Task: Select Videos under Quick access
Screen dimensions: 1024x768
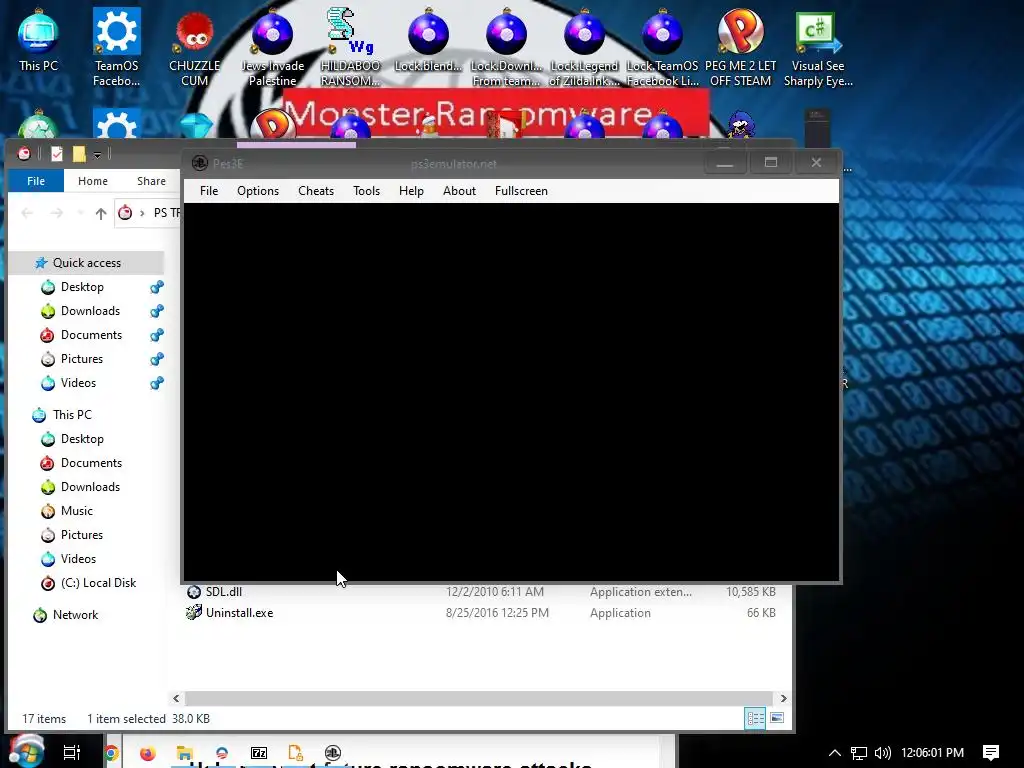Action: [x=78, y=383]
